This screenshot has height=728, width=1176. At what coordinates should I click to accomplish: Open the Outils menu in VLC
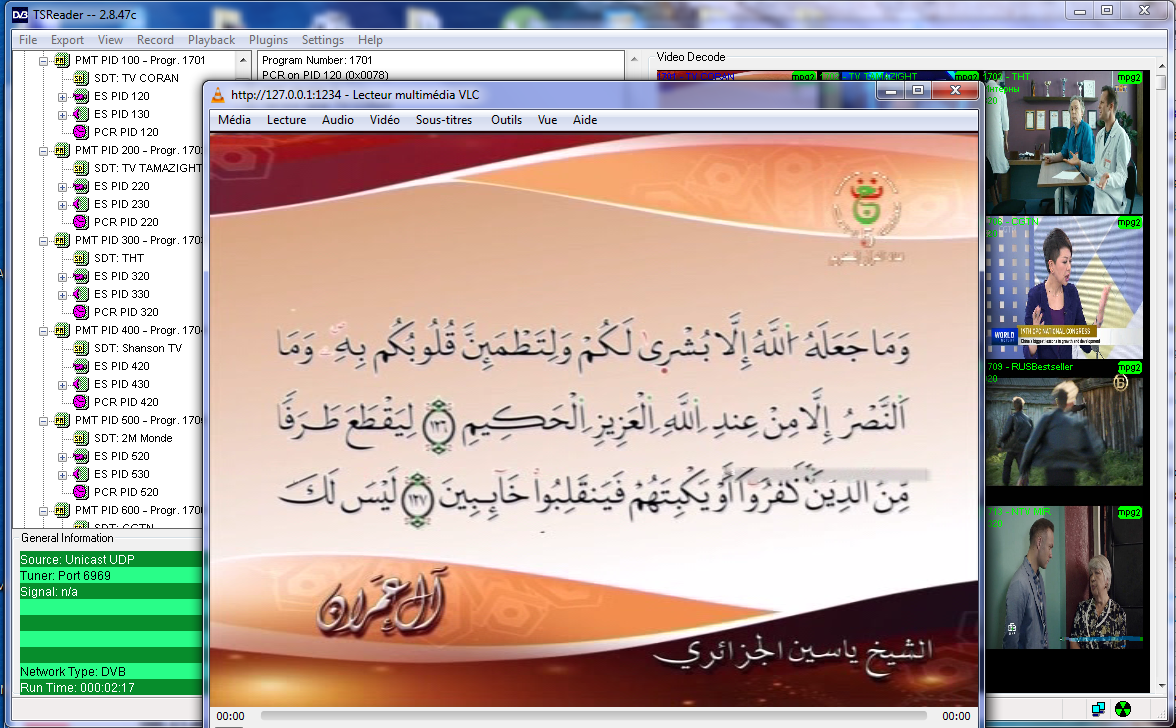[506, 120]
